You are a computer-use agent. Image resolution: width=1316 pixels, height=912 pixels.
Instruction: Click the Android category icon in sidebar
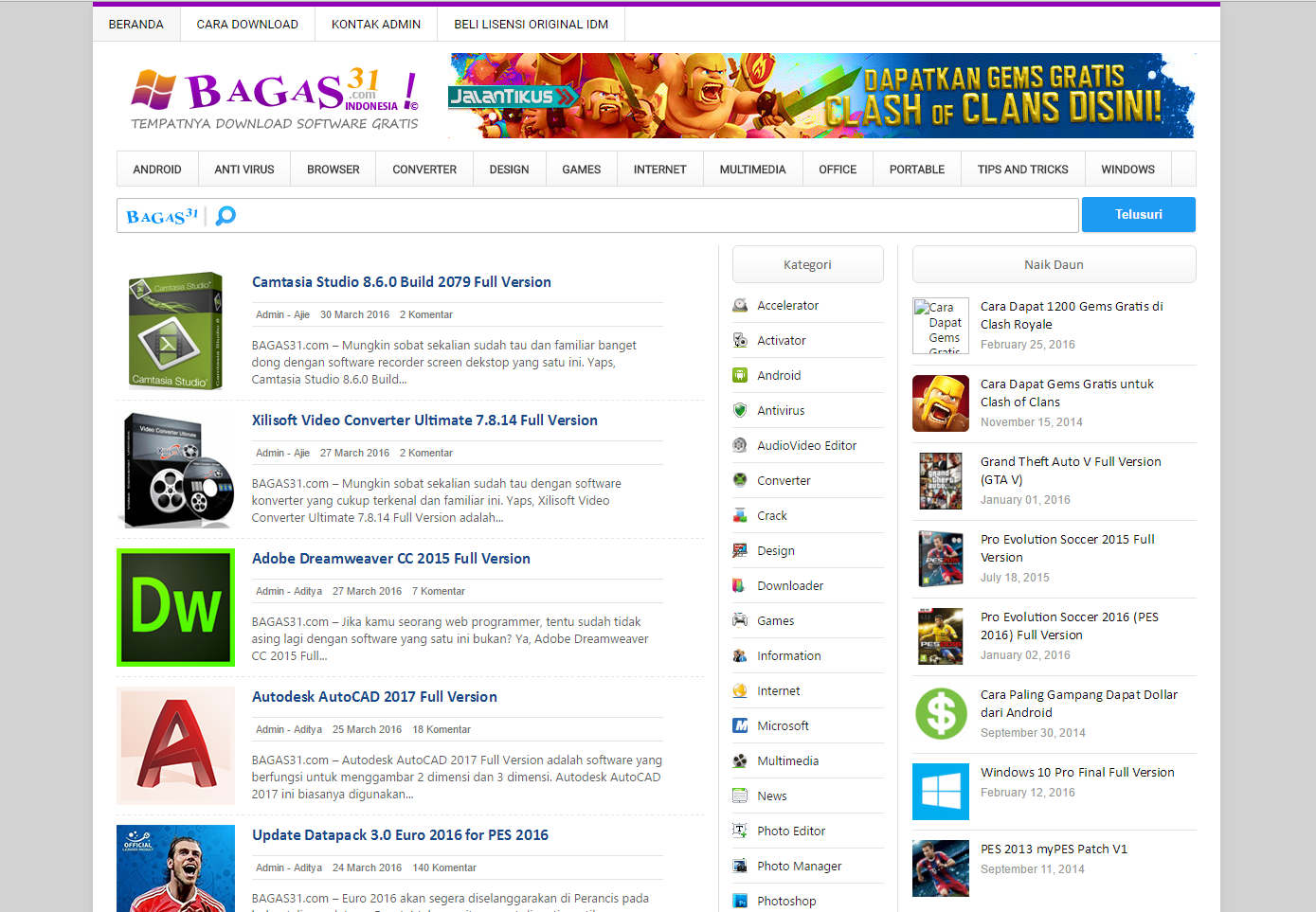[740, 375]
